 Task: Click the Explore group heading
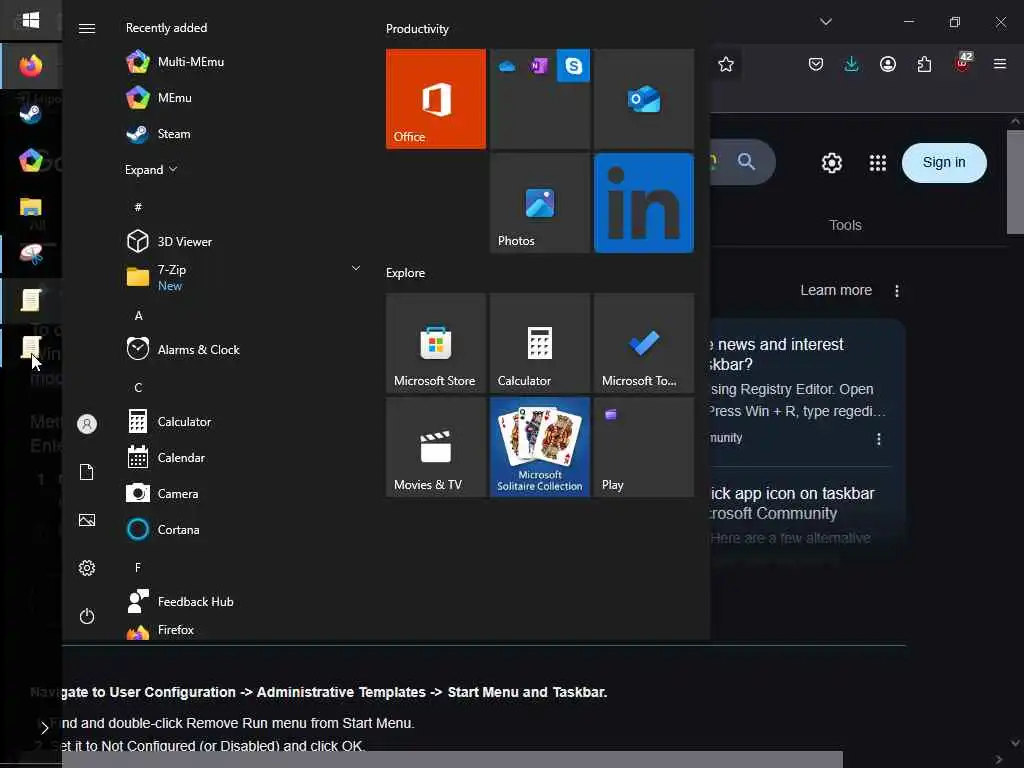pyautogui.click(x=406, y=273)
